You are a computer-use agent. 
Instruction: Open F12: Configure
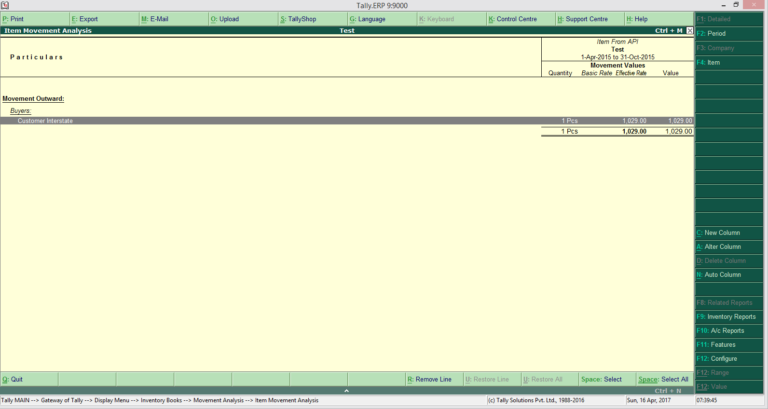click(x=729, y=359)
